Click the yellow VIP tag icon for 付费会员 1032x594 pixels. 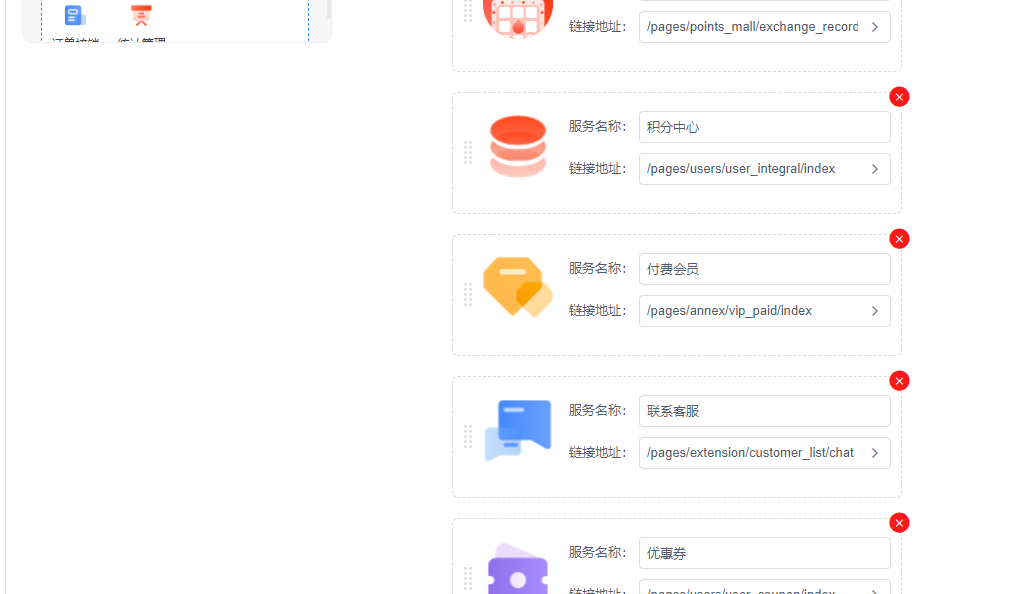pyautogui.click(x=518, y=287)
